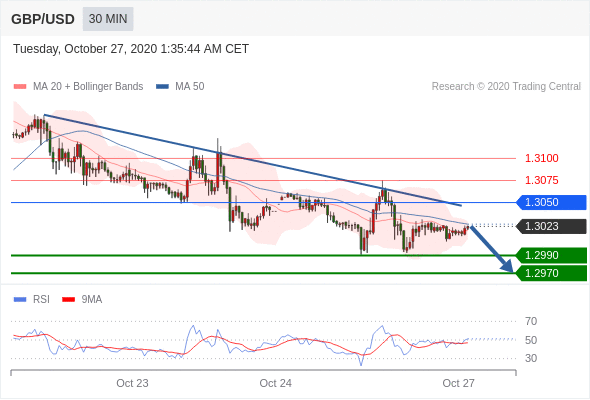Toggle the 9MA legend entry

point(82,300)
